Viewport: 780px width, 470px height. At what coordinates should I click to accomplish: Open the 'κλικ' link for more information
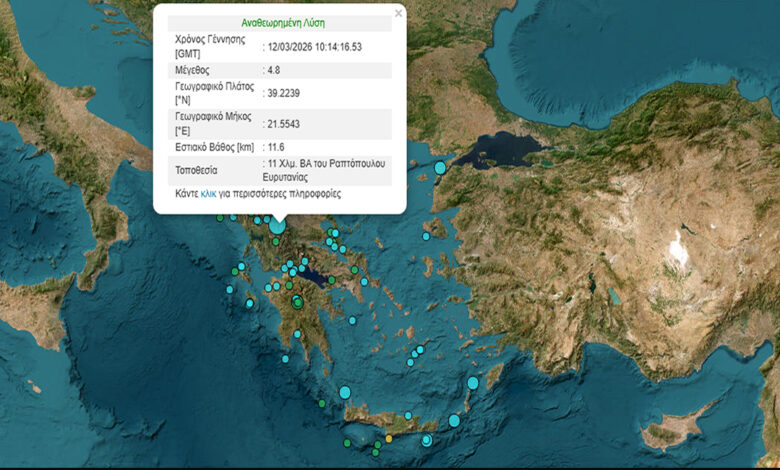[208, 193]
